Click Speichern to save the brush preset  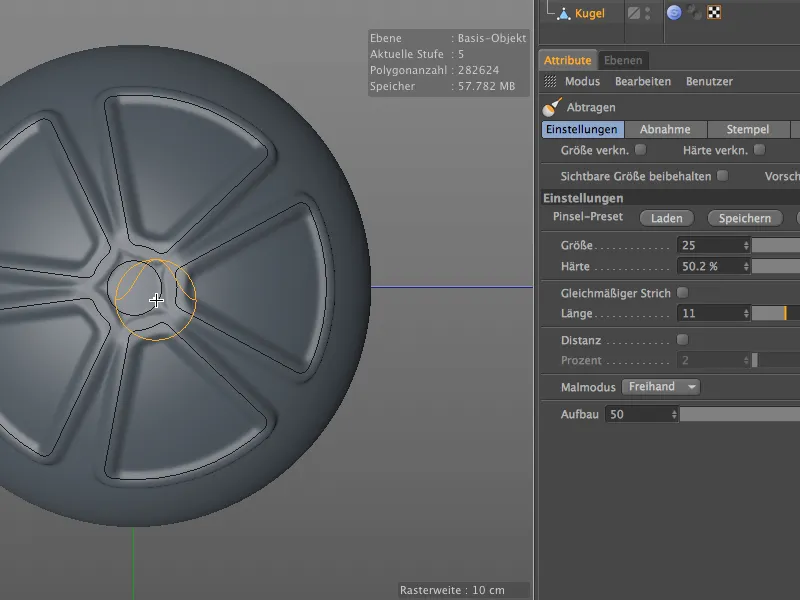pyautogui.click(x=745, y=218)
